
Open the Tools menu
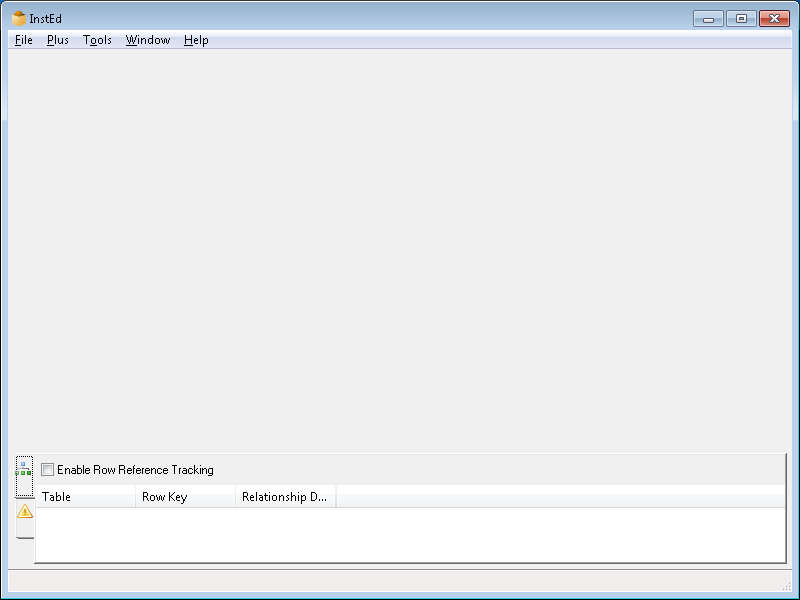point(96,40)
